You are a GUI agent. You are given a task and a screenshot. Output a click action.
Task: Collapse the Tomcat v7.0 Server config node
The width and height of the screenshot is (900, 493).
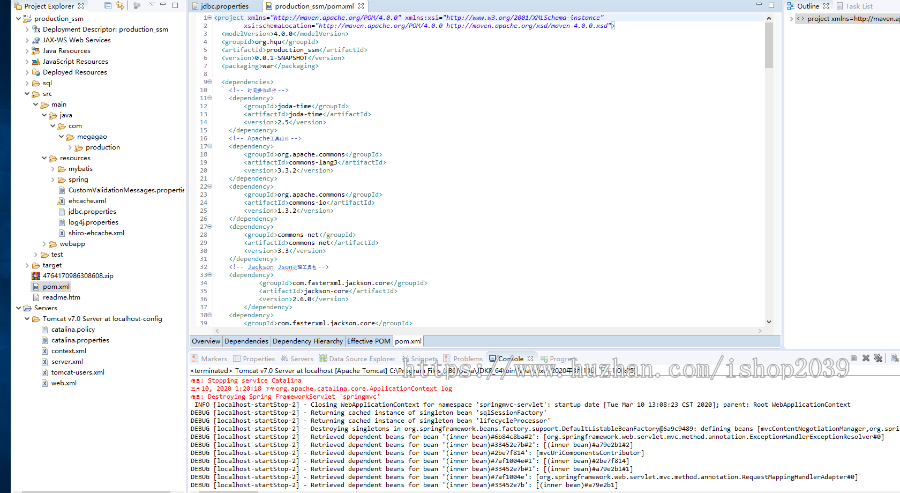(26, 318)
